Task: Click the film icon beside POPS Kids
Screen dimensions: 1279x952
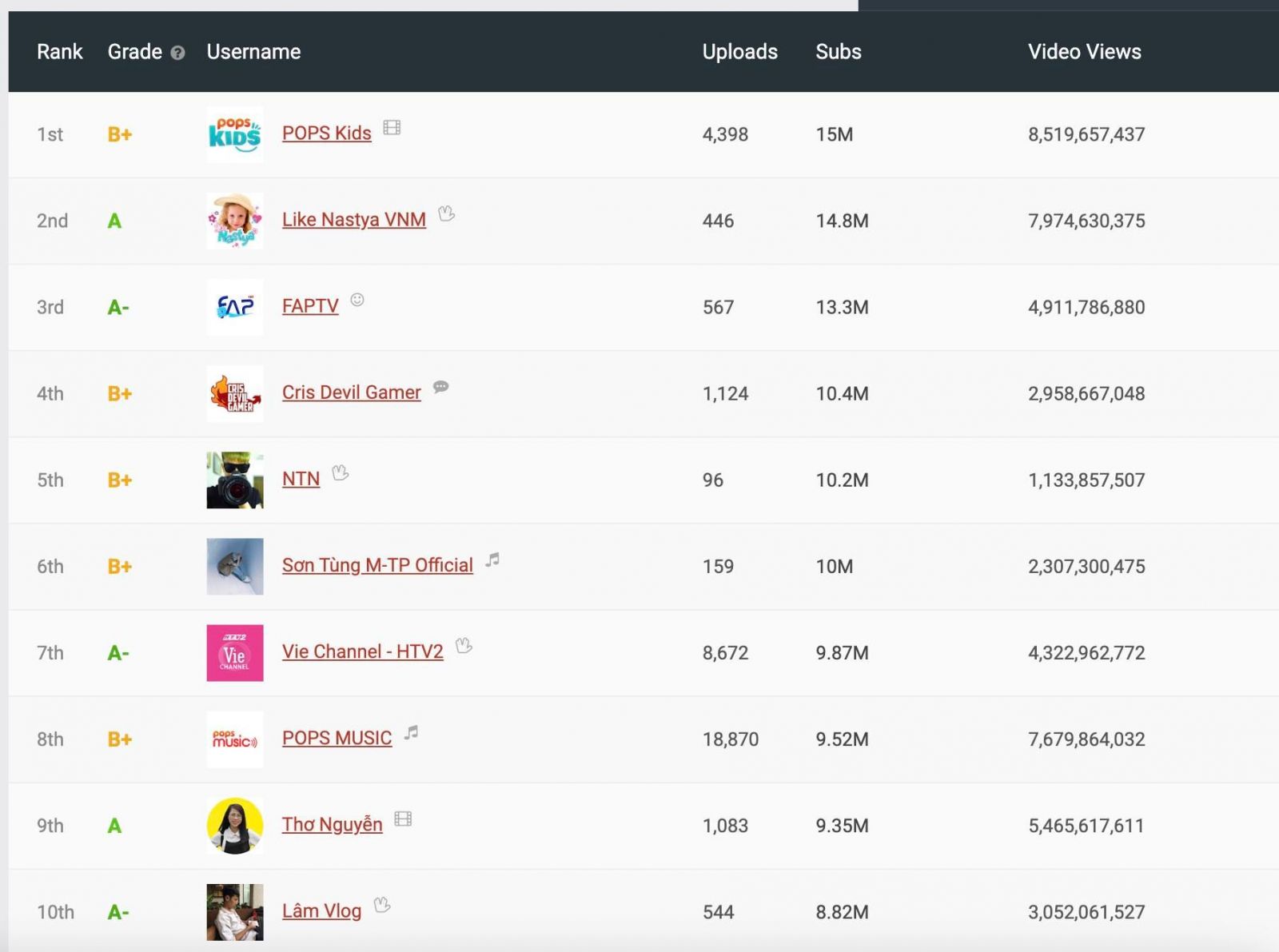Action: (392, 128)
